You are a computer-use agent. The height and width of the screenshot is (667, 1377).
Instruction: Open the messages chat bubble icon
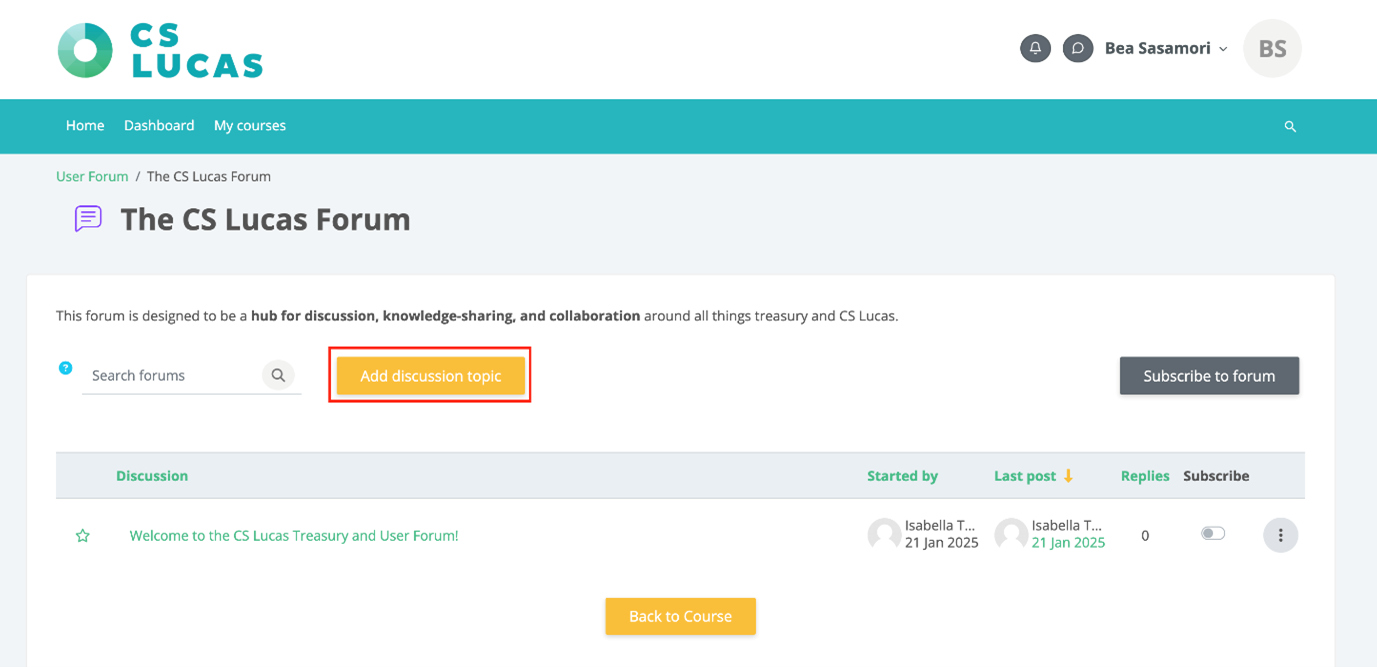tap(1077, 48)
